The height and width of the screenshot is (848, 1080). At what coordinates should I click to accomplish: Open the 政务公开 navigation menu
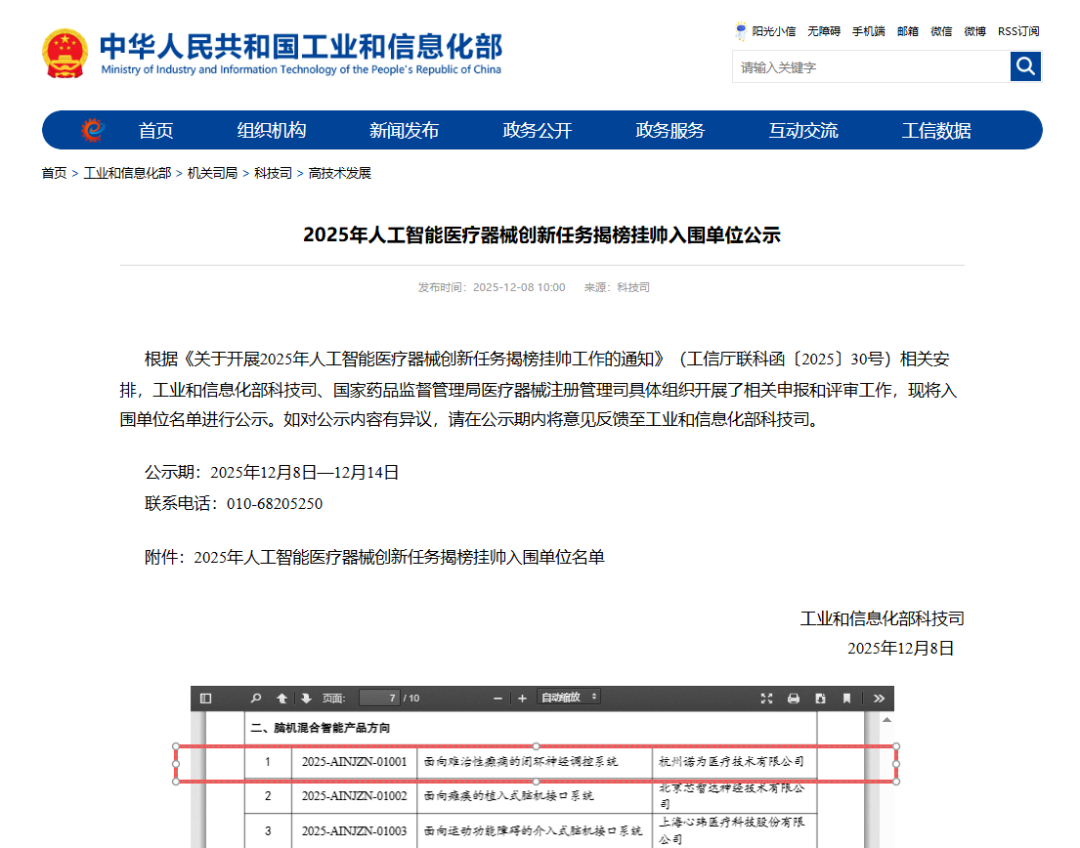[537, 130]
